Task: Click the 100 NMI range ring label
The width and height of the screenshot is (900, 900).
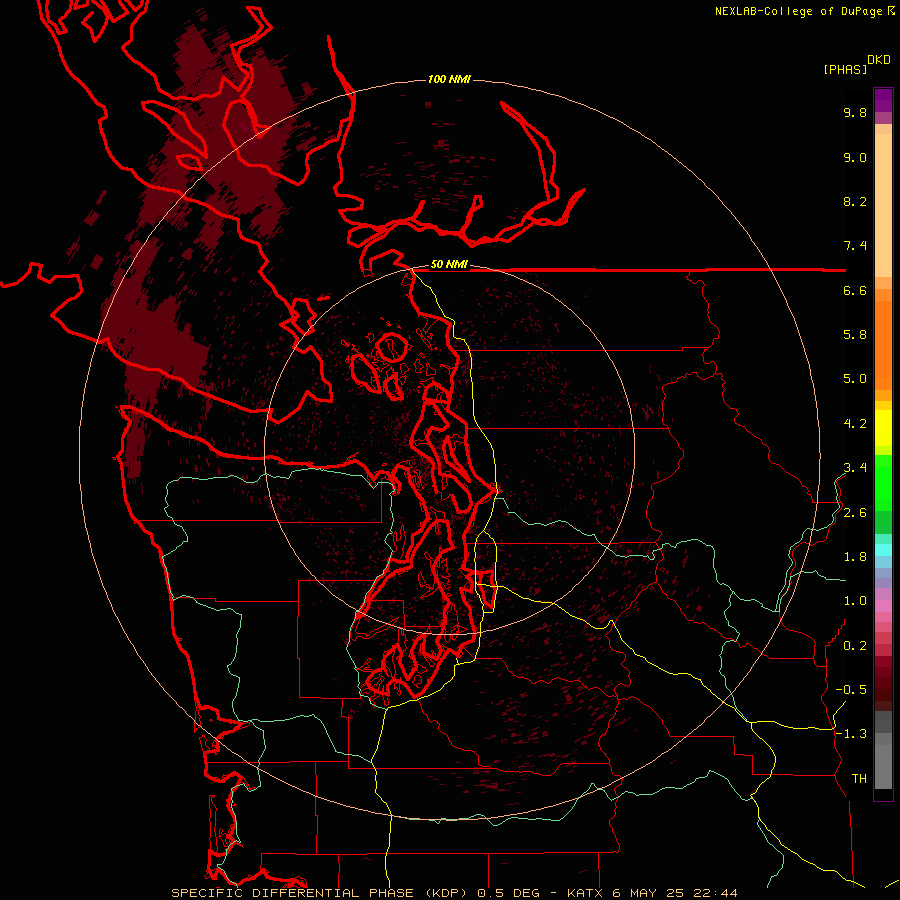Action: (x=449, y=79)
